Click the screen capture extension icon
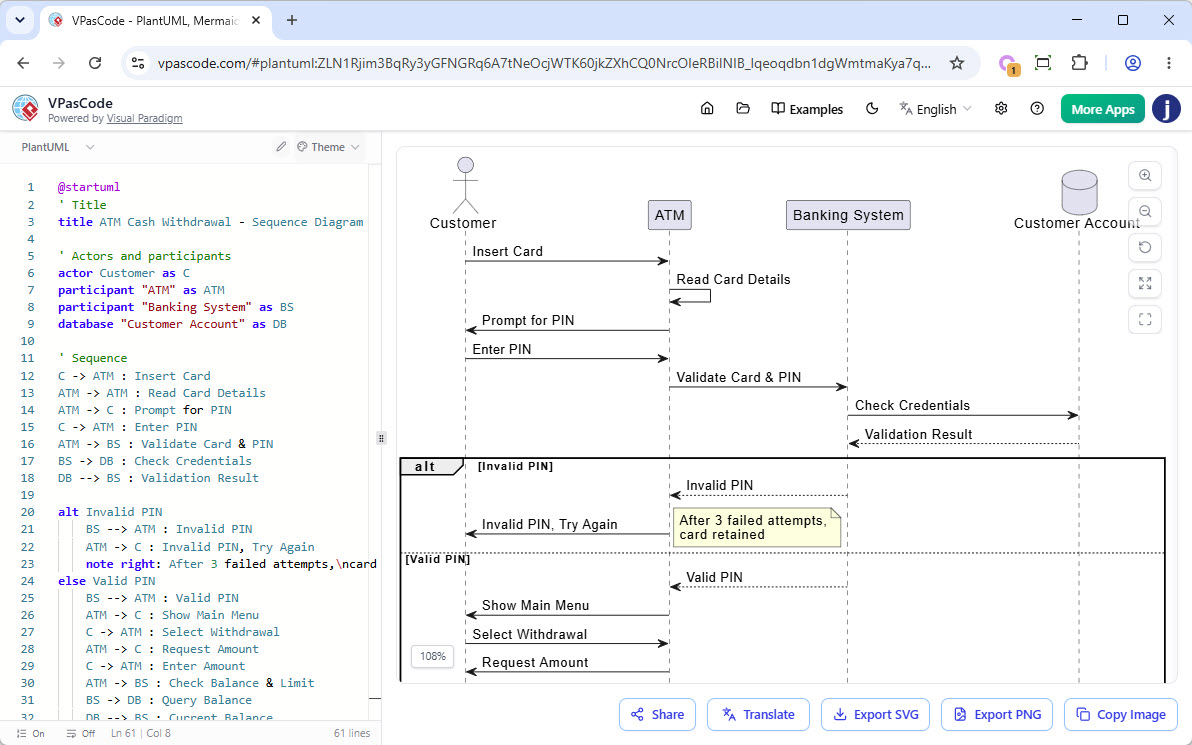The image size is (1192, 745). [1043, 63]
